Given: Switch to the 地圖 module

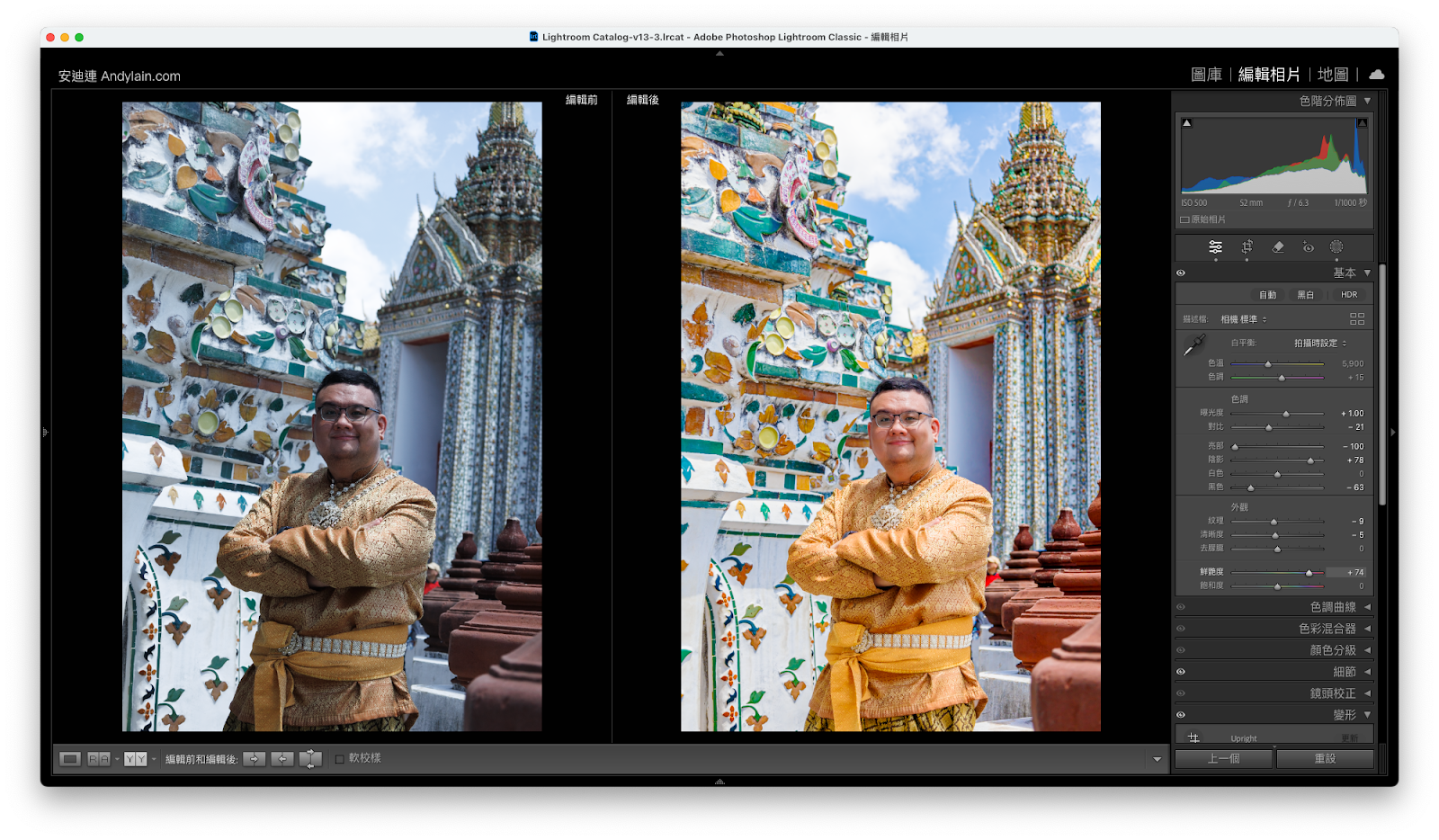Looking at the screenshot, I should tap(1333, 75).
